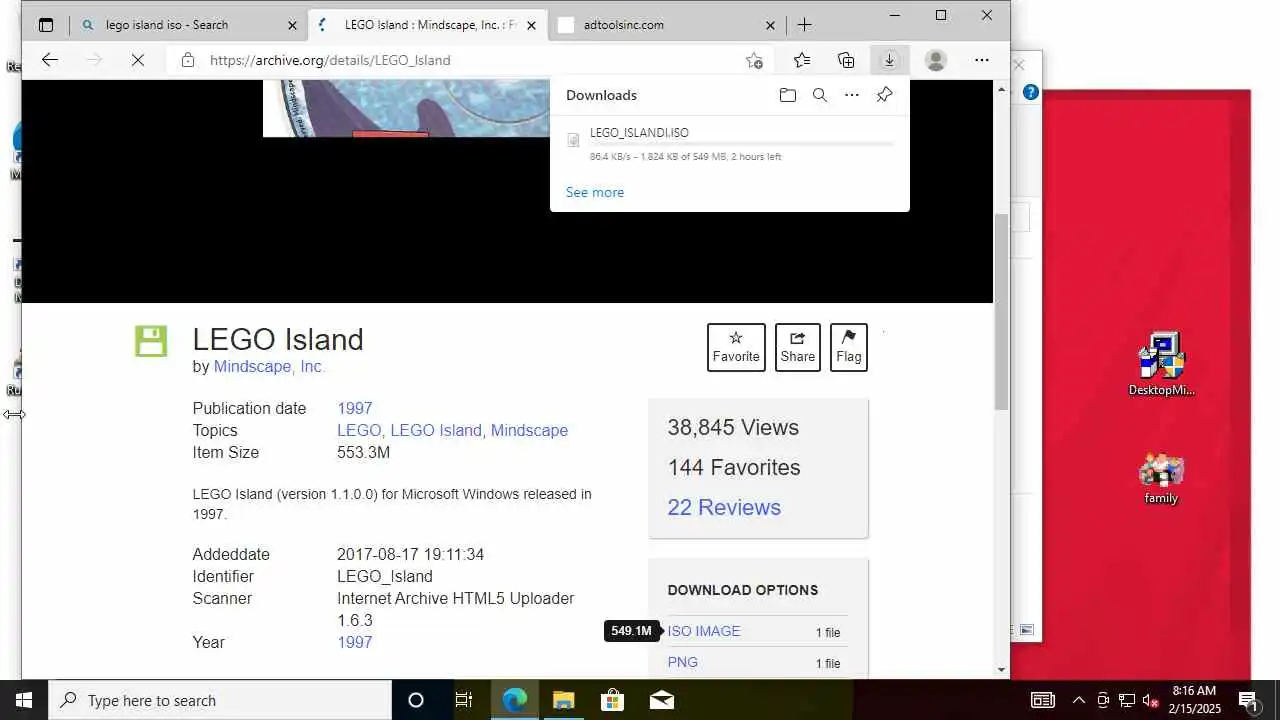This screenshot has width=1280, height=720.
Task: Toggle Downloads toolbar button
Action: (x=889, y=60)
